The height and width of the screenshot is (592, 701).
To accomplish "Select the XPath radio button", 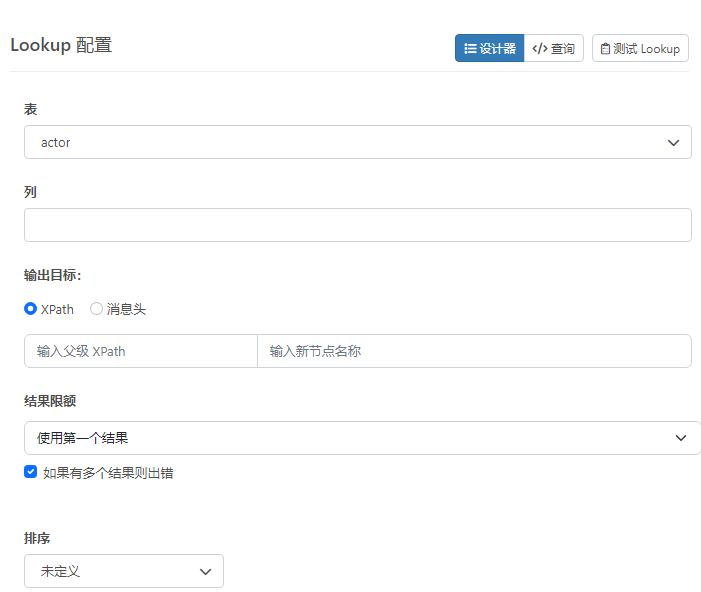I will [x=31, y=309].
